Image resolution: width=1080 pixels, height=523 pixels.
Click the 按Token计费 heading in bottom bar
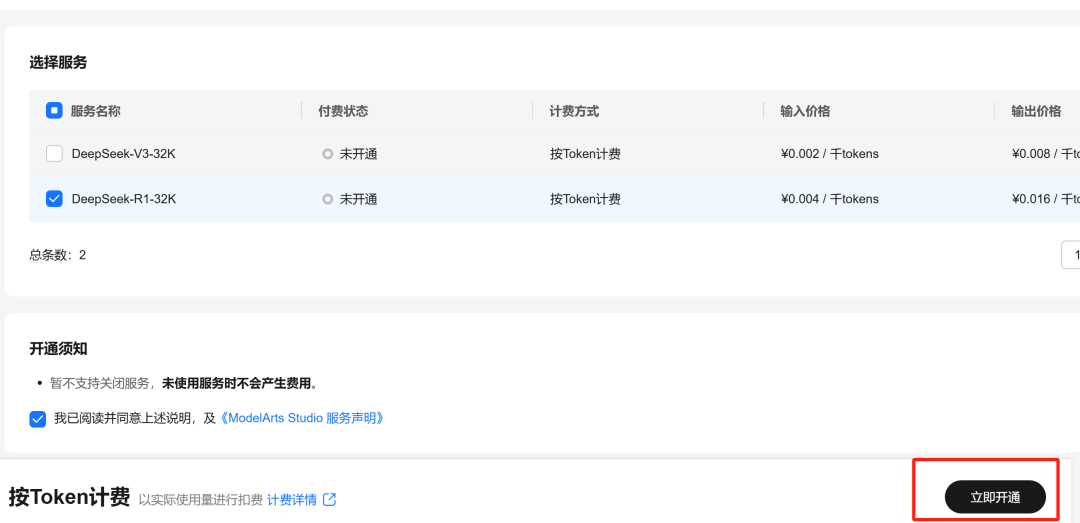point(70,497)
